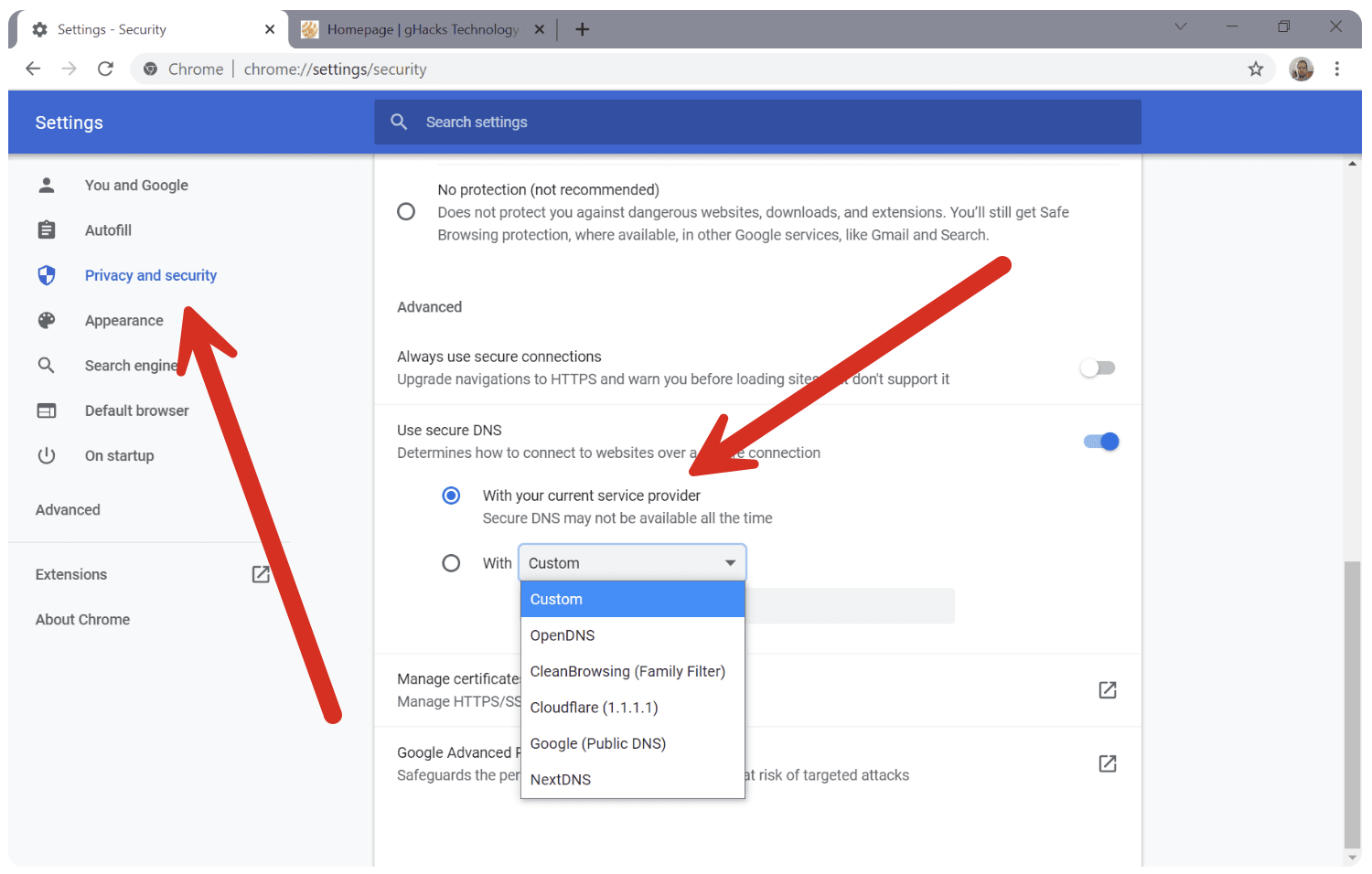Open the tab search chevron in title bar
Viewport: 1372px width, 874px height.
(x=1181, y=27)
